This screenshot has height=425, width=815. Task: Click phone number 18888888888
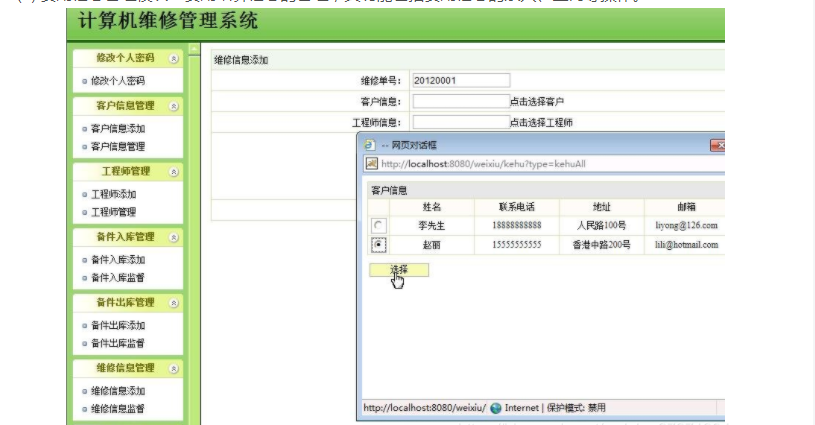[517, 225]
